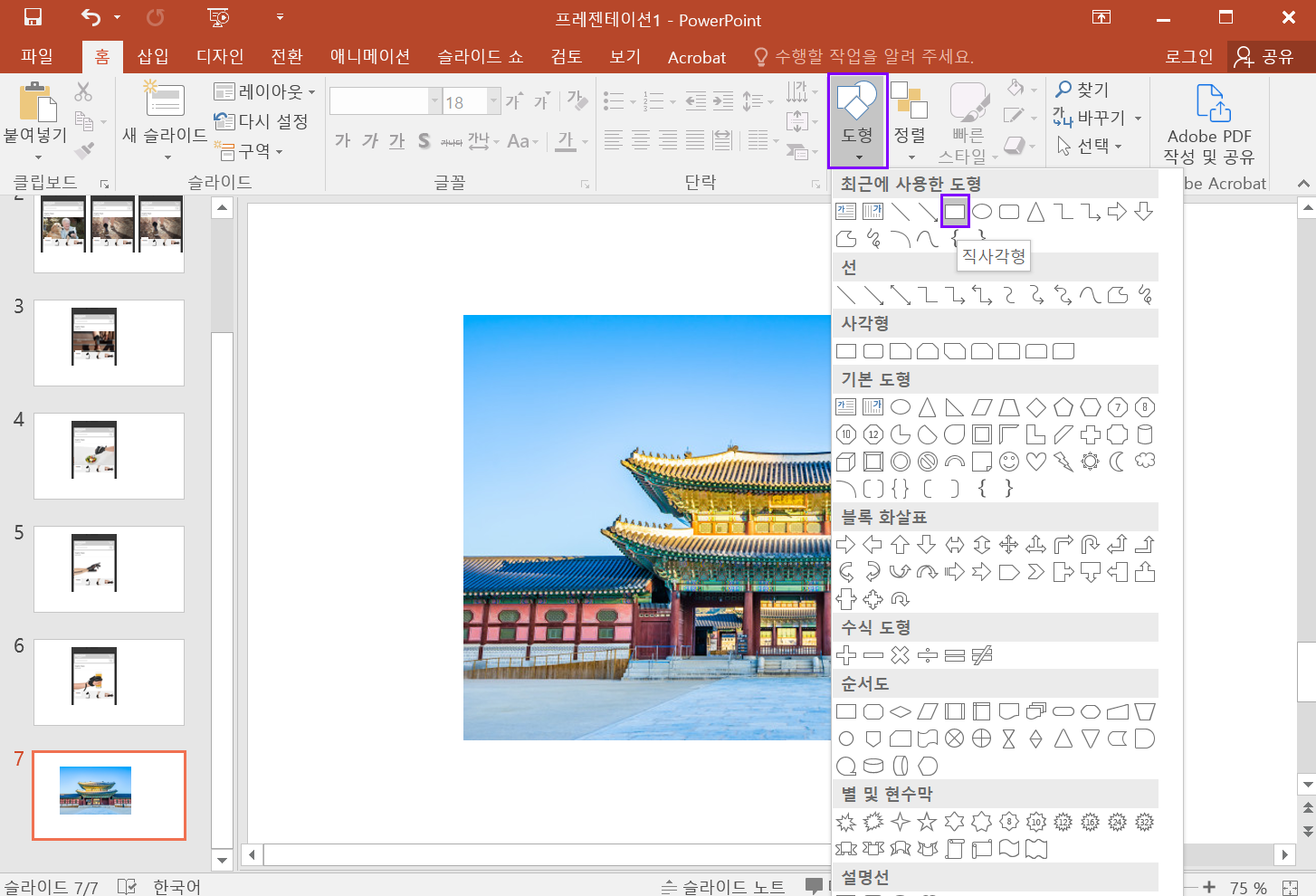Click the zoom in plus button
This screenshot has width=1316, height=896.
click(x=1209, y=887)
